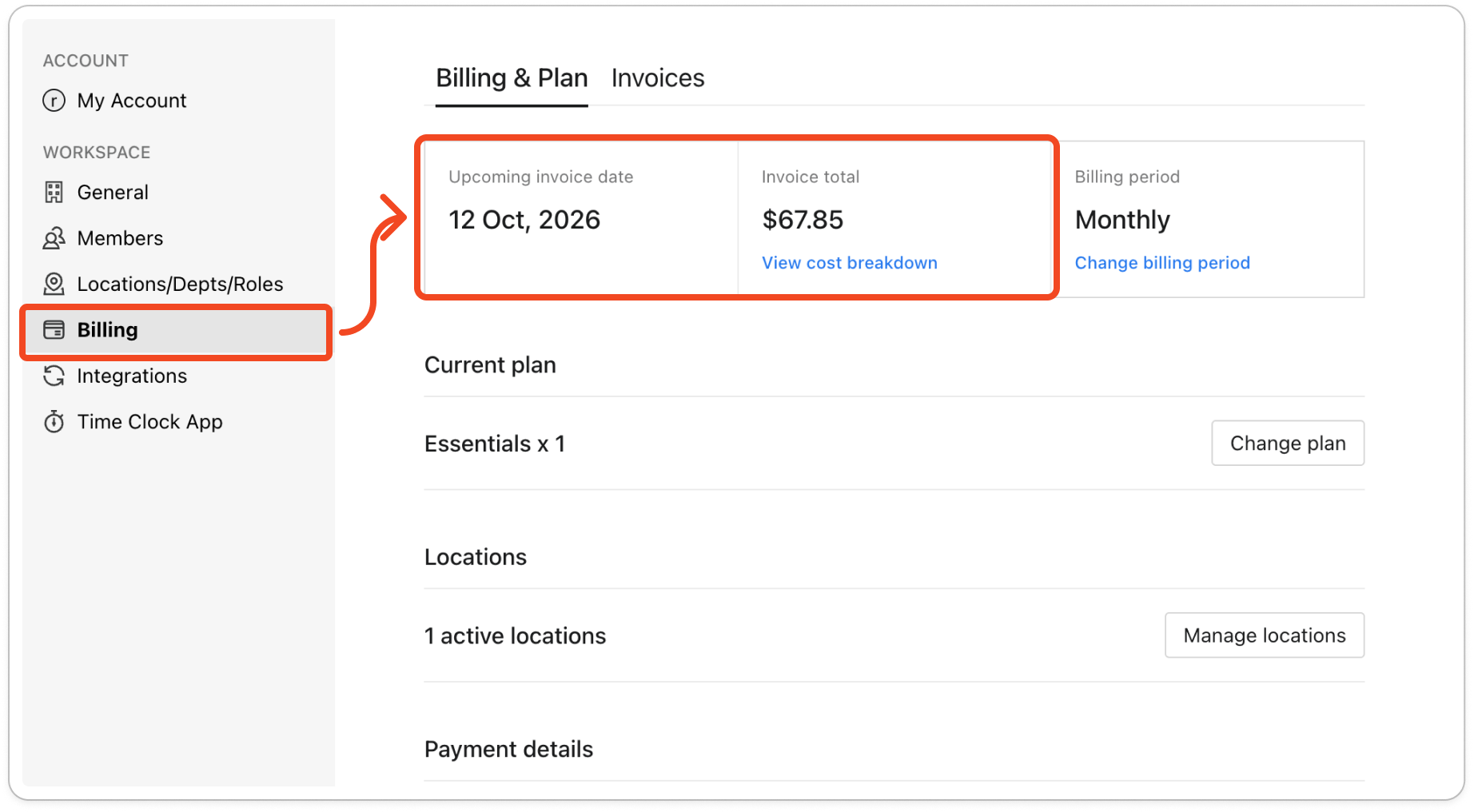
Task: Open the Members page
Action: coord(120,238)
